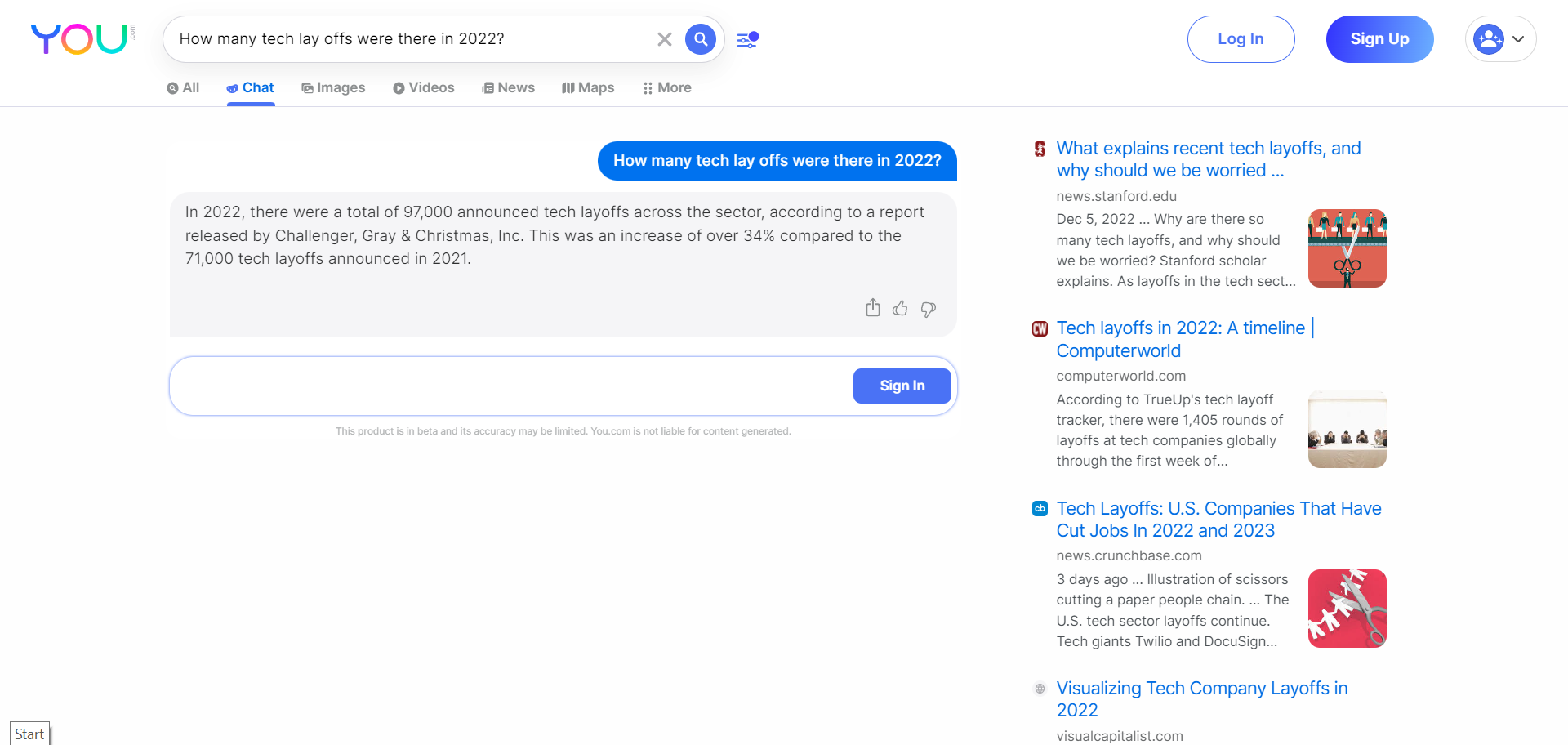Expand the More menu
The image size is (1568, 745).
point(667,87)
